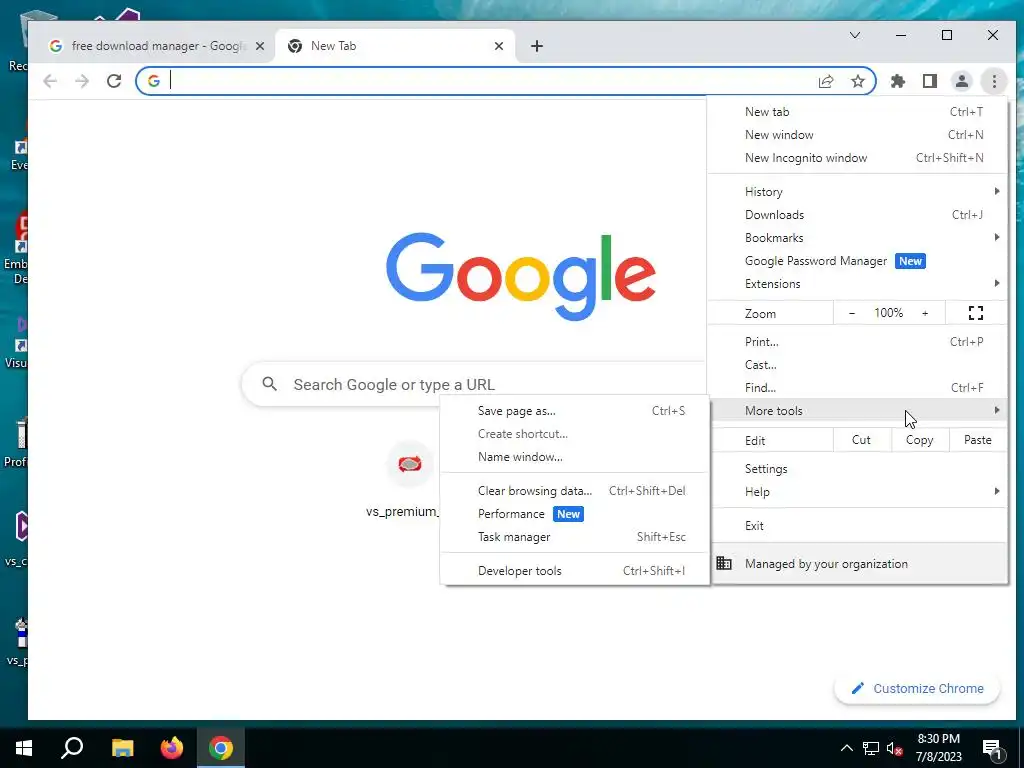Close the New Tab tab
Viewport: 1024px width, 768px height.
click(x=499, y=46)
